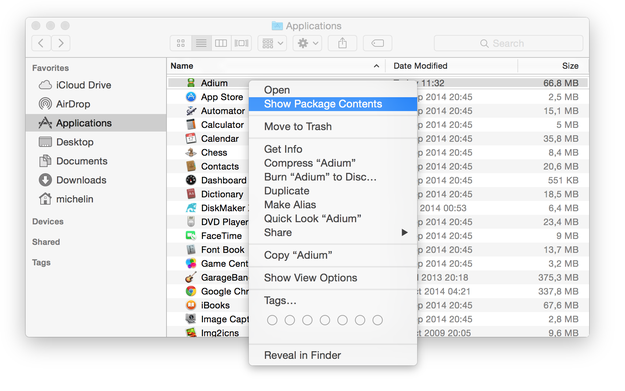The height and width of the screenshot is (391, 625).
Task: Click the last tag color circle
Action: click(x=377, y=320)
